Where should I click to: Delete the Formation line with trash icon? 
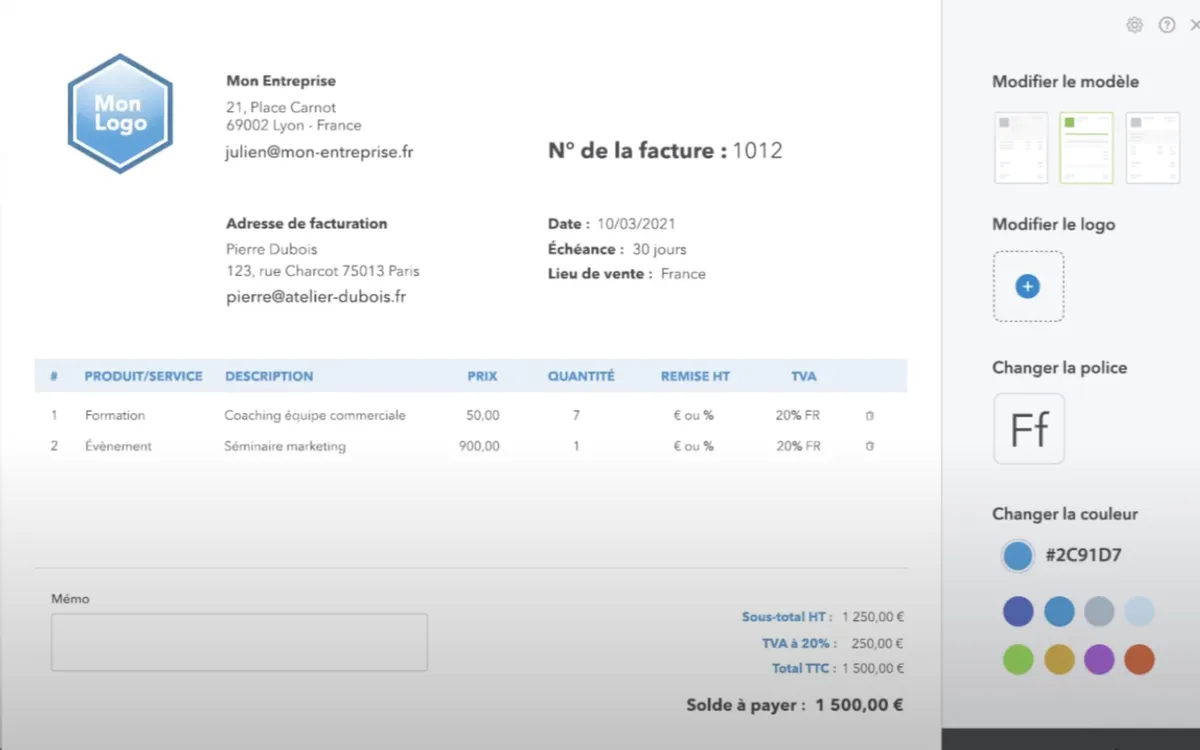[869, 415]
